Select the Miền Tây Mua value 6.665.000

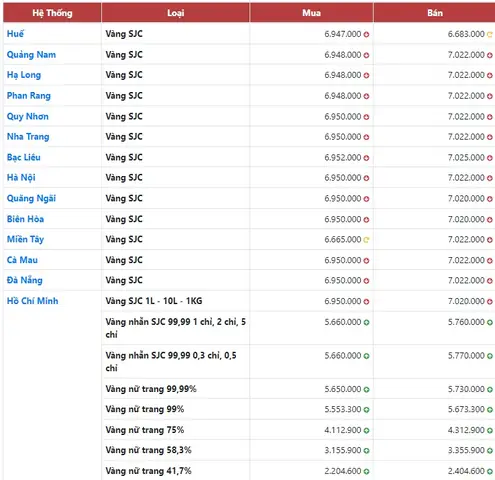(x=343, y=239)
